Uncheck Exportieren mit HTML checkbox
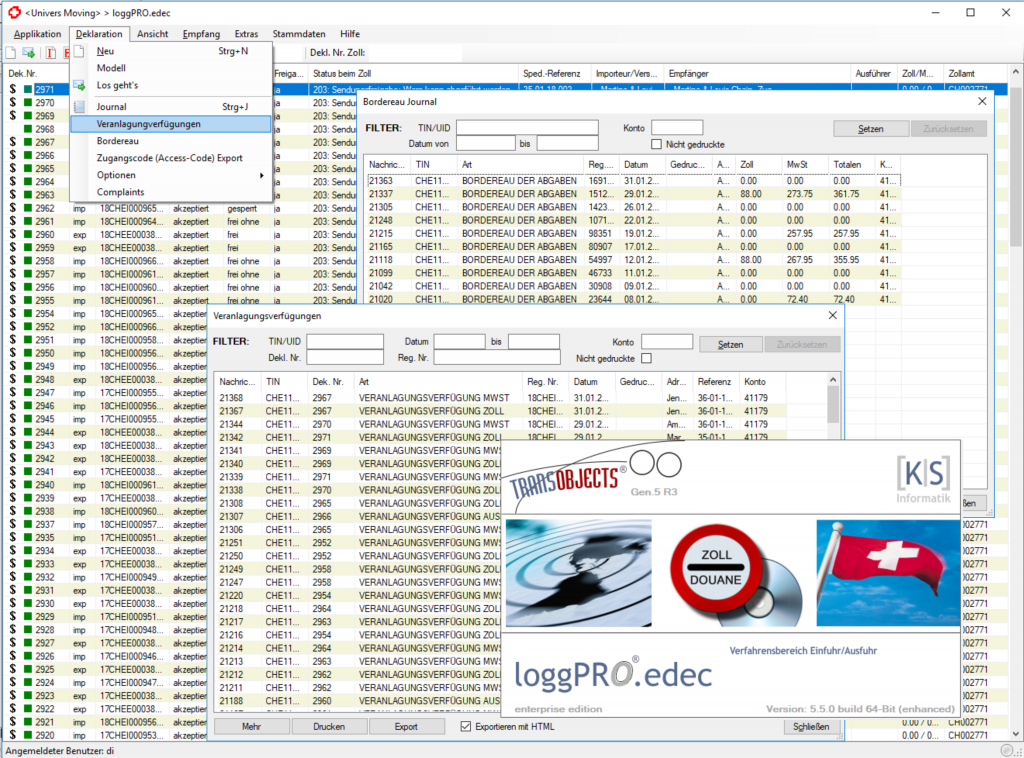Image resolution: width=1024 pixels, height=758 pixels. point(466,726)
